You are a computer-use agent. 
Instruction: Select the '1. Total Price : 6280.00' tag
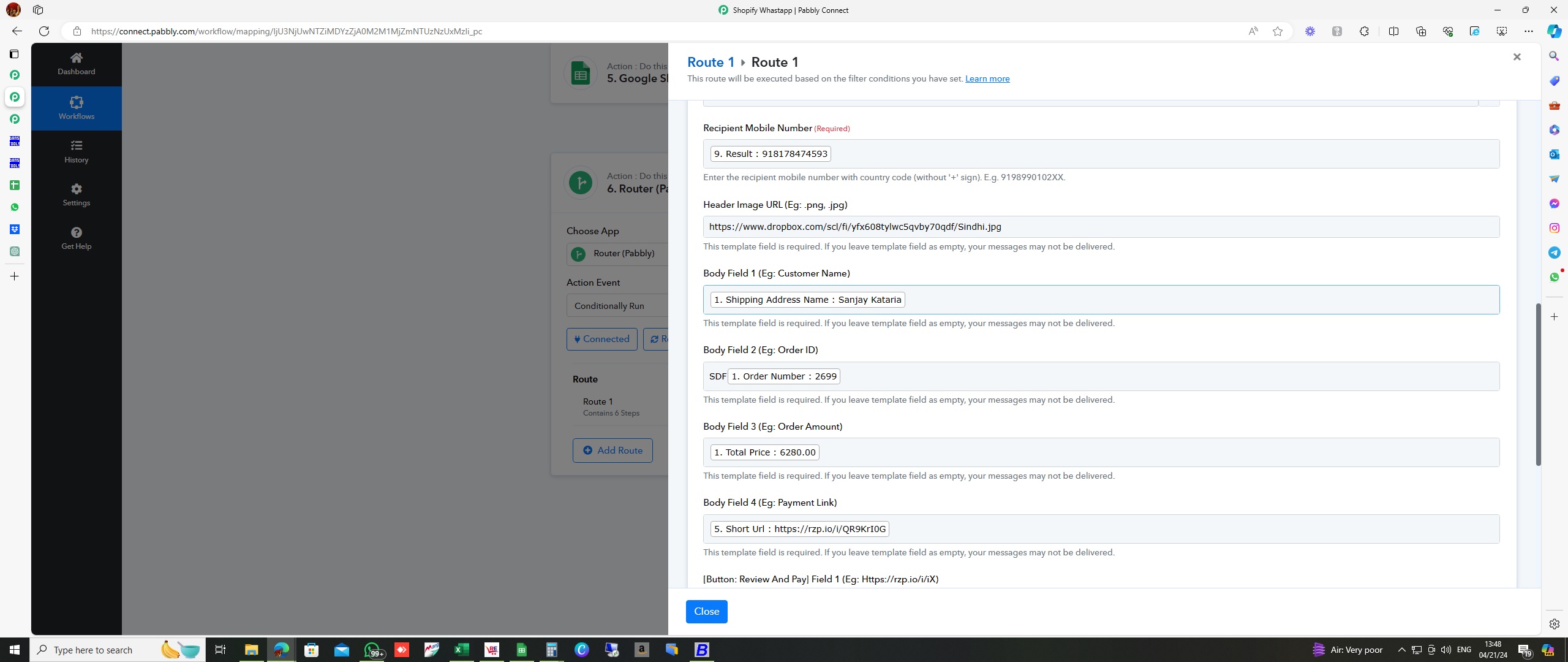point(764,452)
